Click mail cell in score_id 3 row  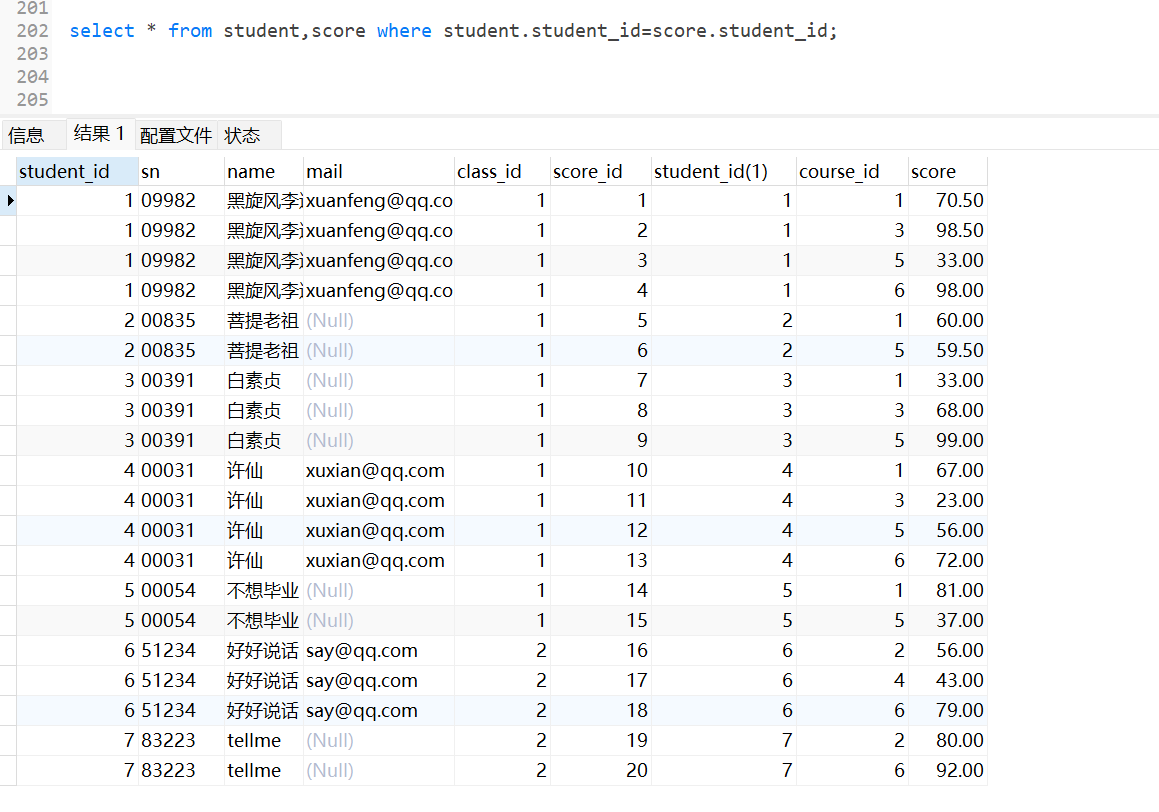click(378, 260)
